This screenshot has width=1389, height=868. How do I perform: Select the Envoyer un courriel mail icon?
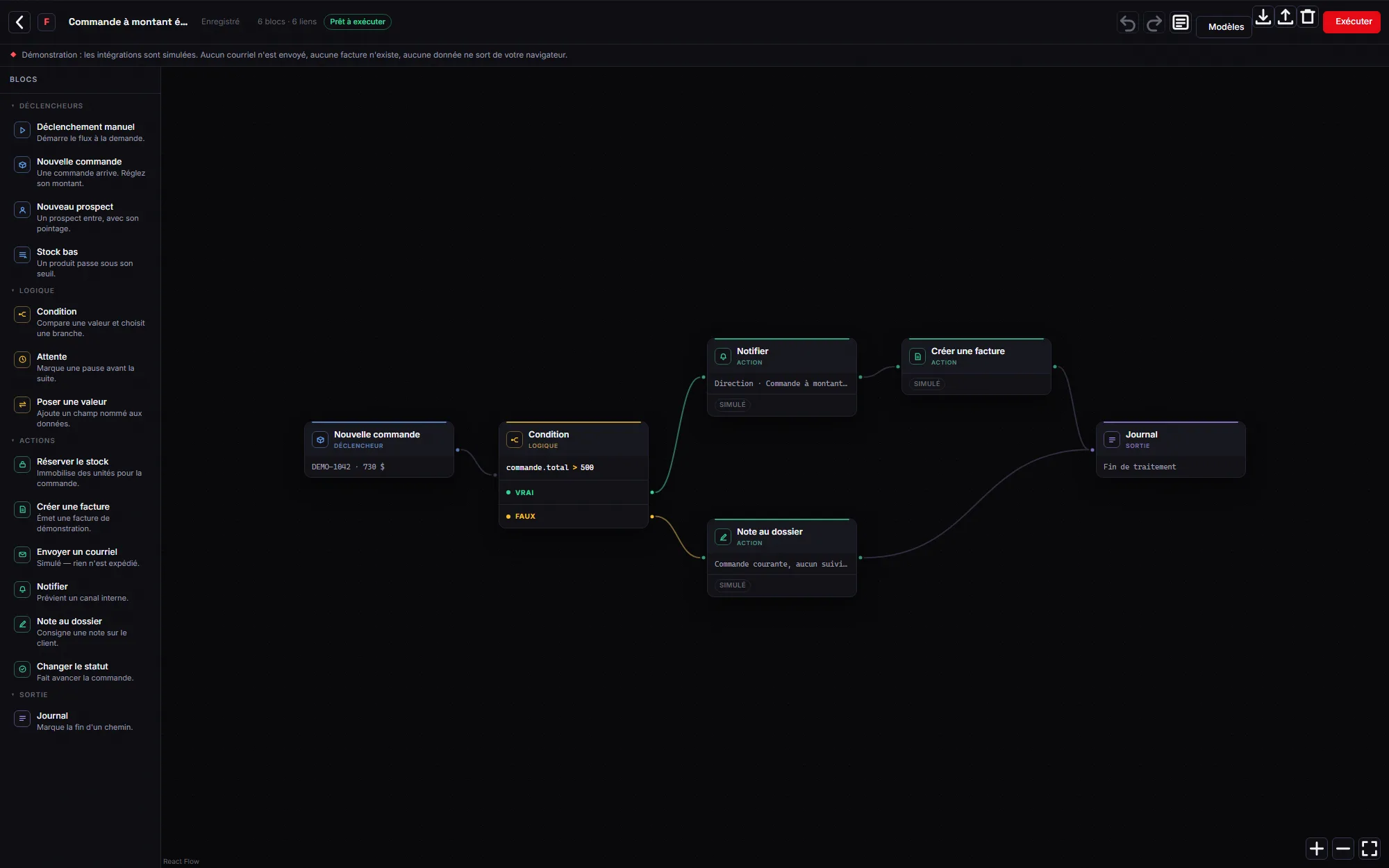point(22,555)
